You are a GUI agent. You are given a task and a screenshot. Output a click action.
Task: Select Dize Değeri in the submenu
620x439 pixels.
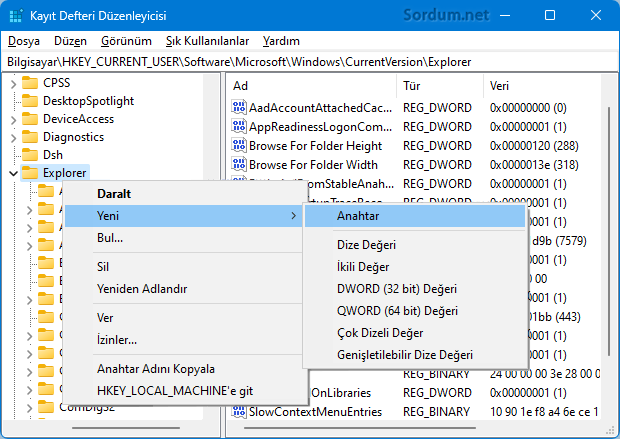coord(415,245)
